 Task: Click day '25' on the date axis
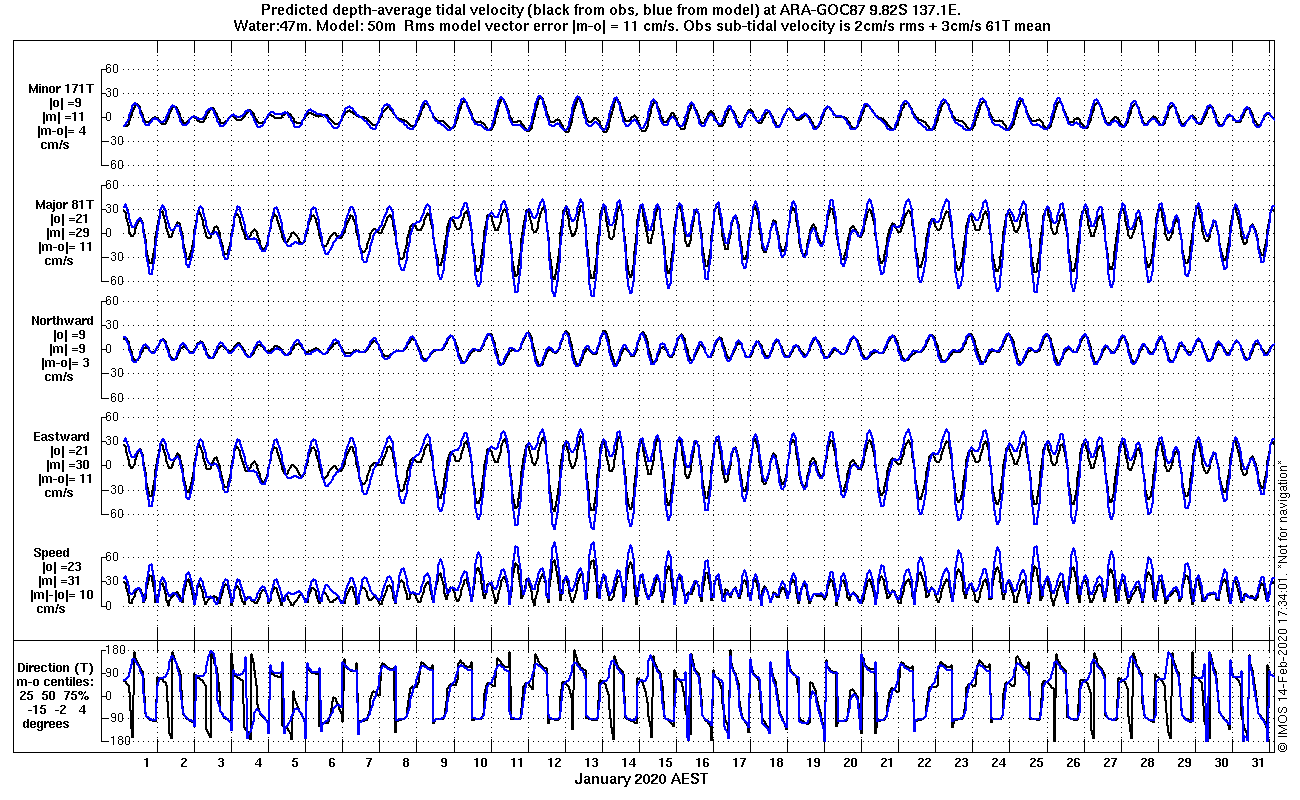(1035, 762)
